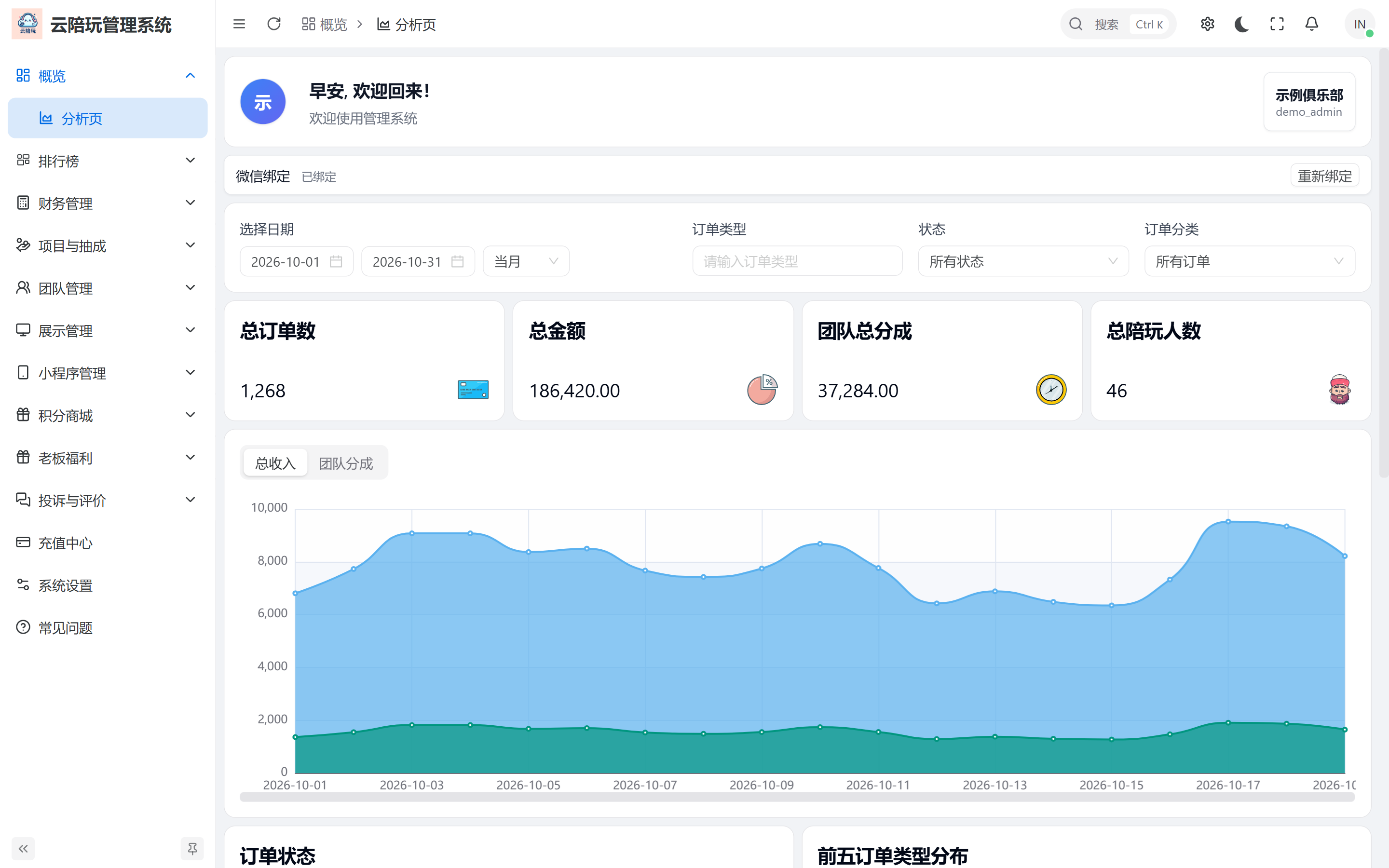Click the 概览 breadcrumb link
This screenshot has width=1389, height=868.
click(324, 24)
